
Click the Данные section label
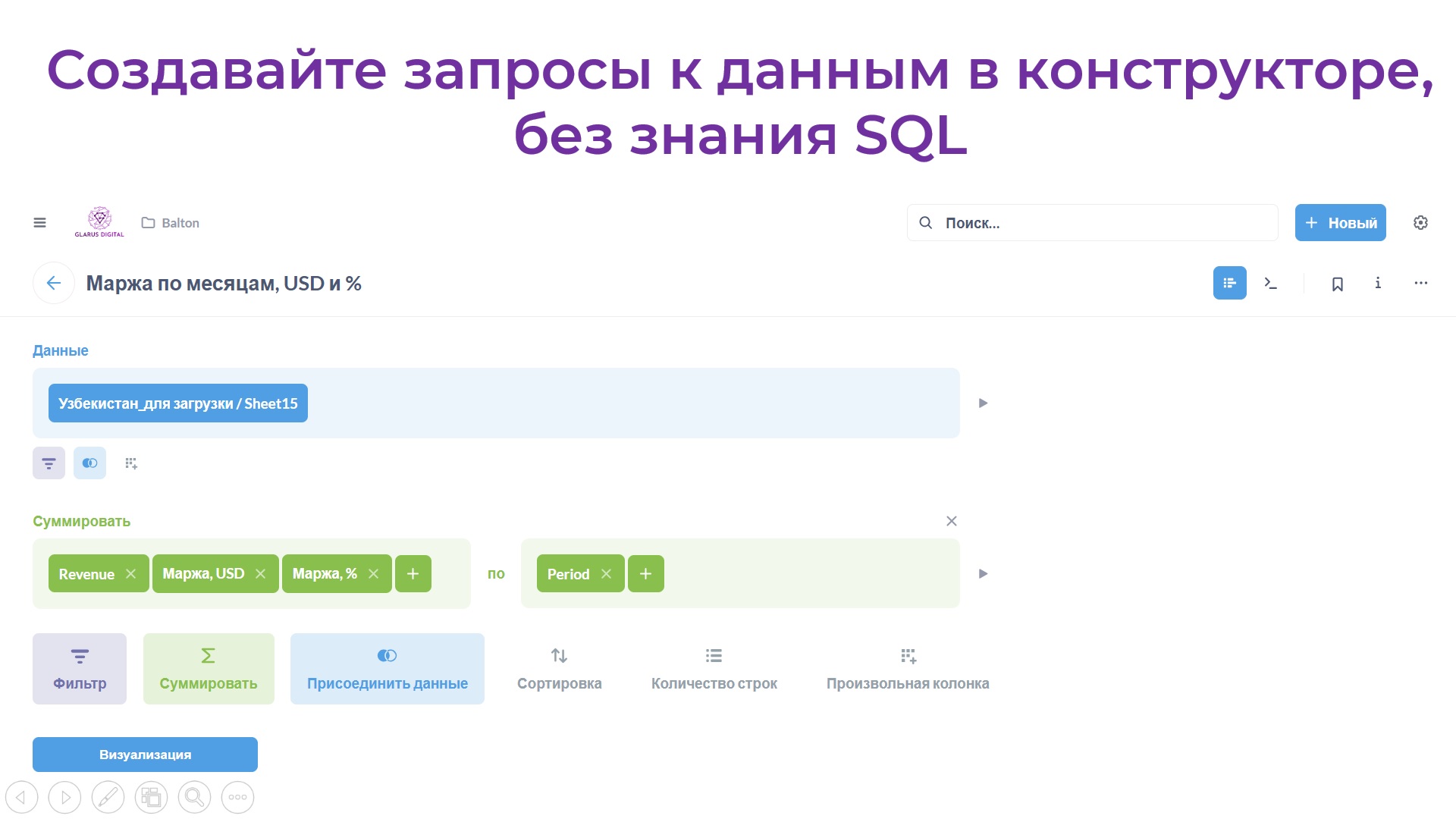[61, 350]
